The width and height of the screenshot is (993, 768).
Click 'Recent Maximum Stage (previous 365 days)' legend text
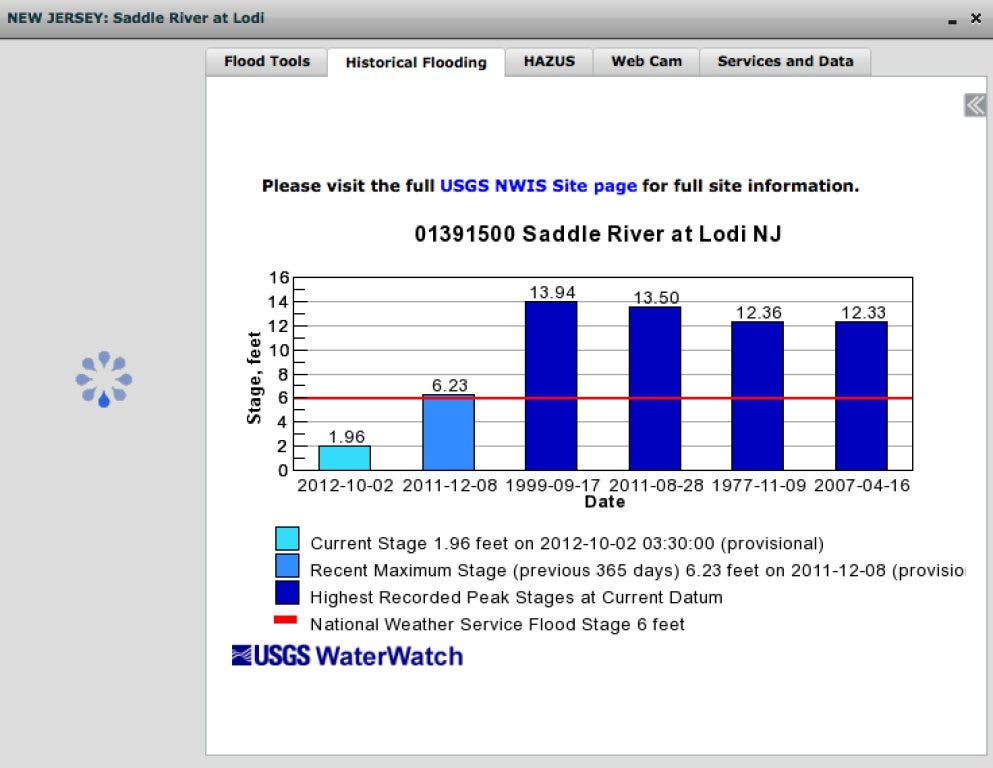(x=637, y=570)
